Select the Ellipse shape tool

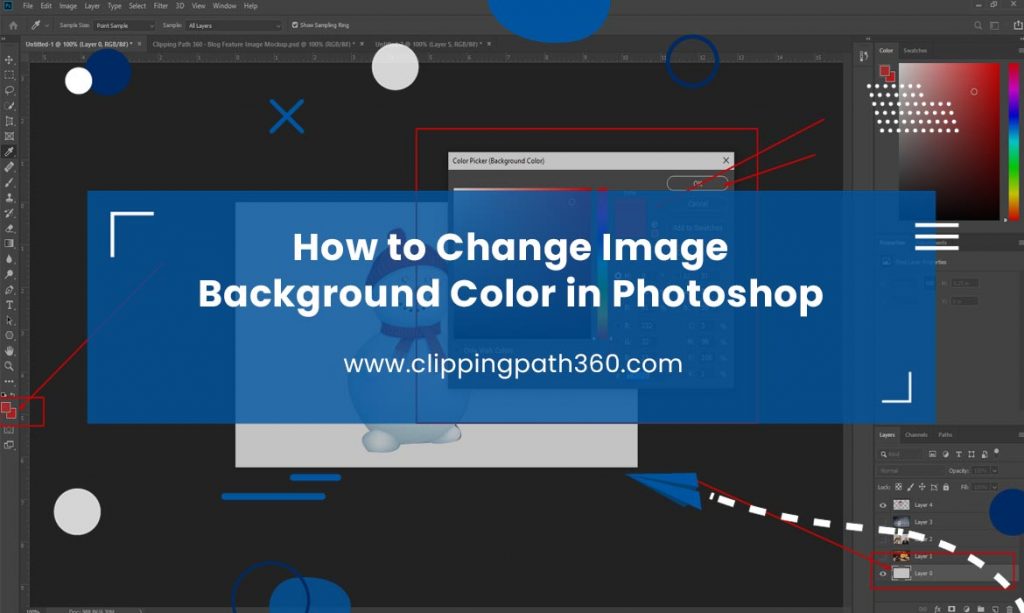pos(9,336)
